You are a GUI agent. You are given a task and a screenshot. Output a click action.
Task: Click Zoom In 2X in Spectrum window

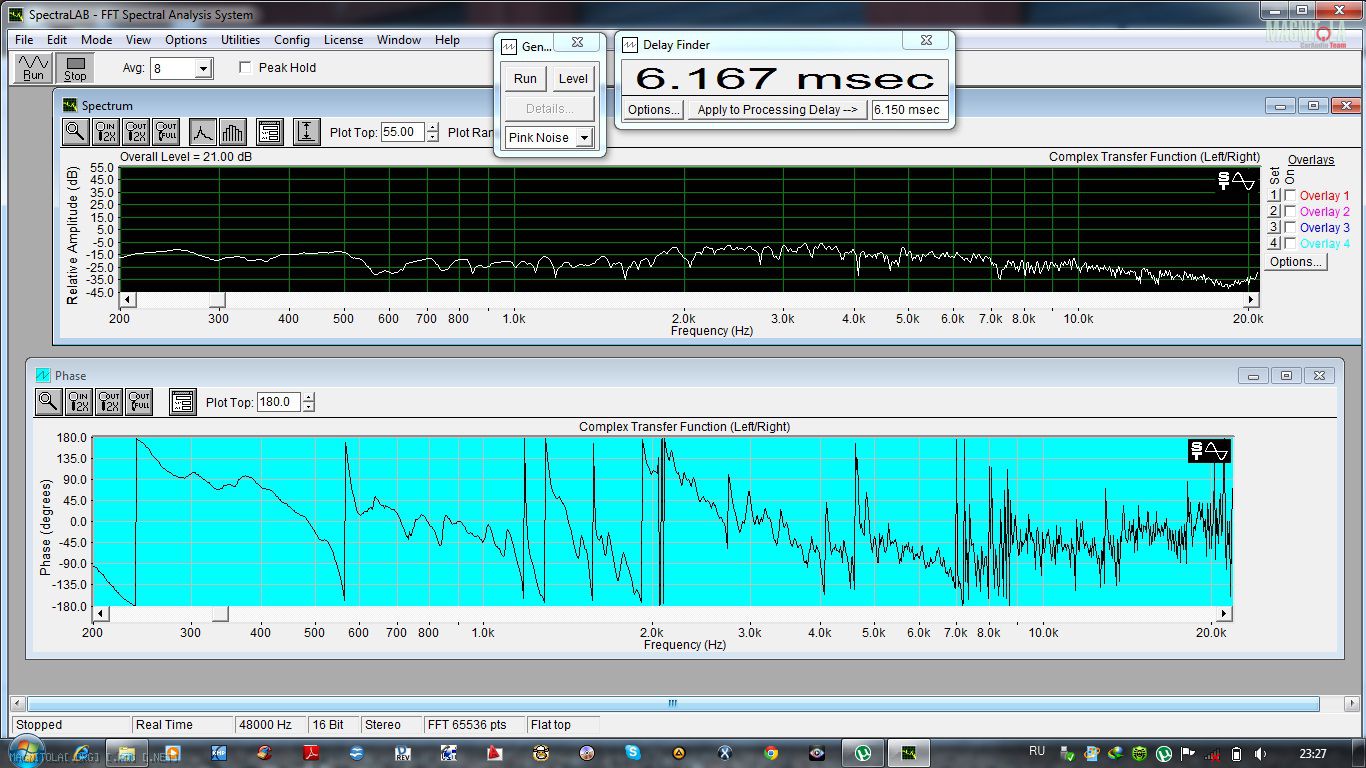tap(105, 131)
